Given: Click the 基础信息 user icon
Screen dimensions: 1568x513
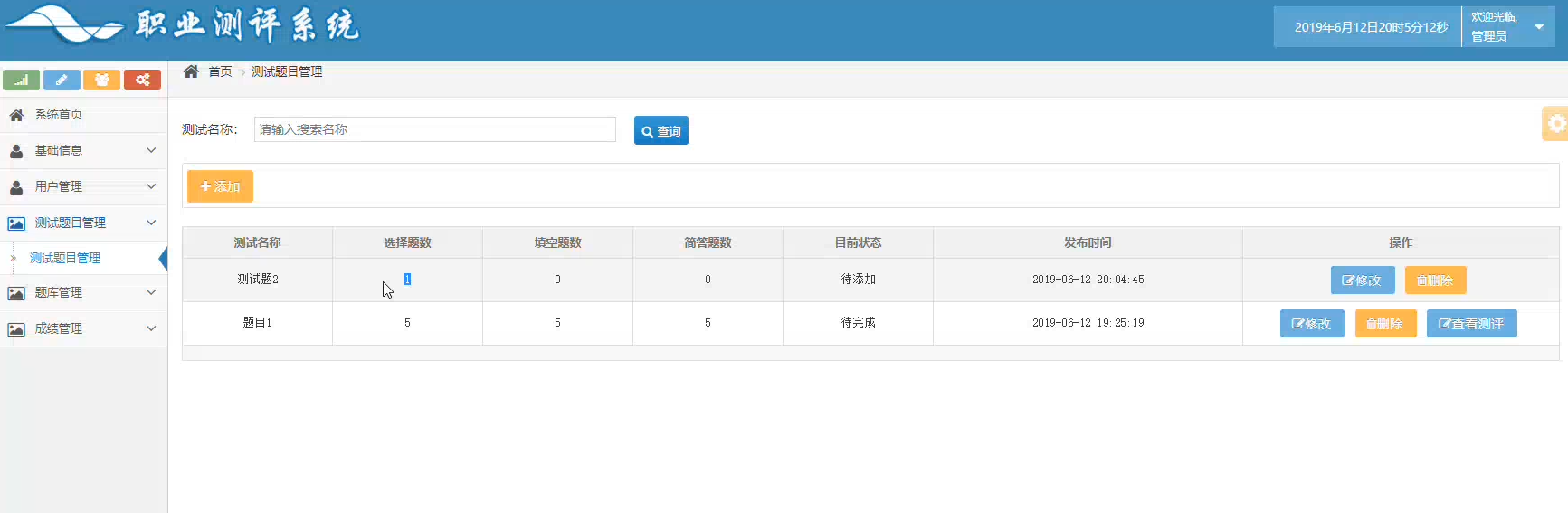Looking at the screenshot, I should 16,151.
